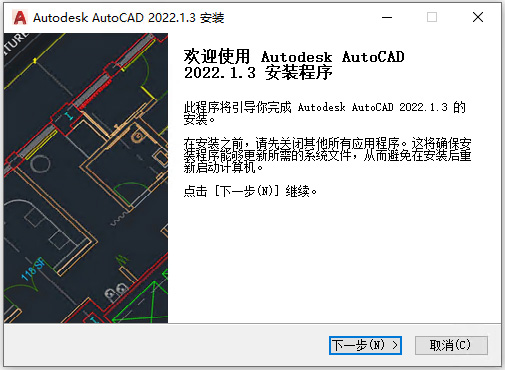Click the 点击 [下一步(N)] 继续 instruction line
This screenshot has width=505, height=370.
[x=250, y=191]
